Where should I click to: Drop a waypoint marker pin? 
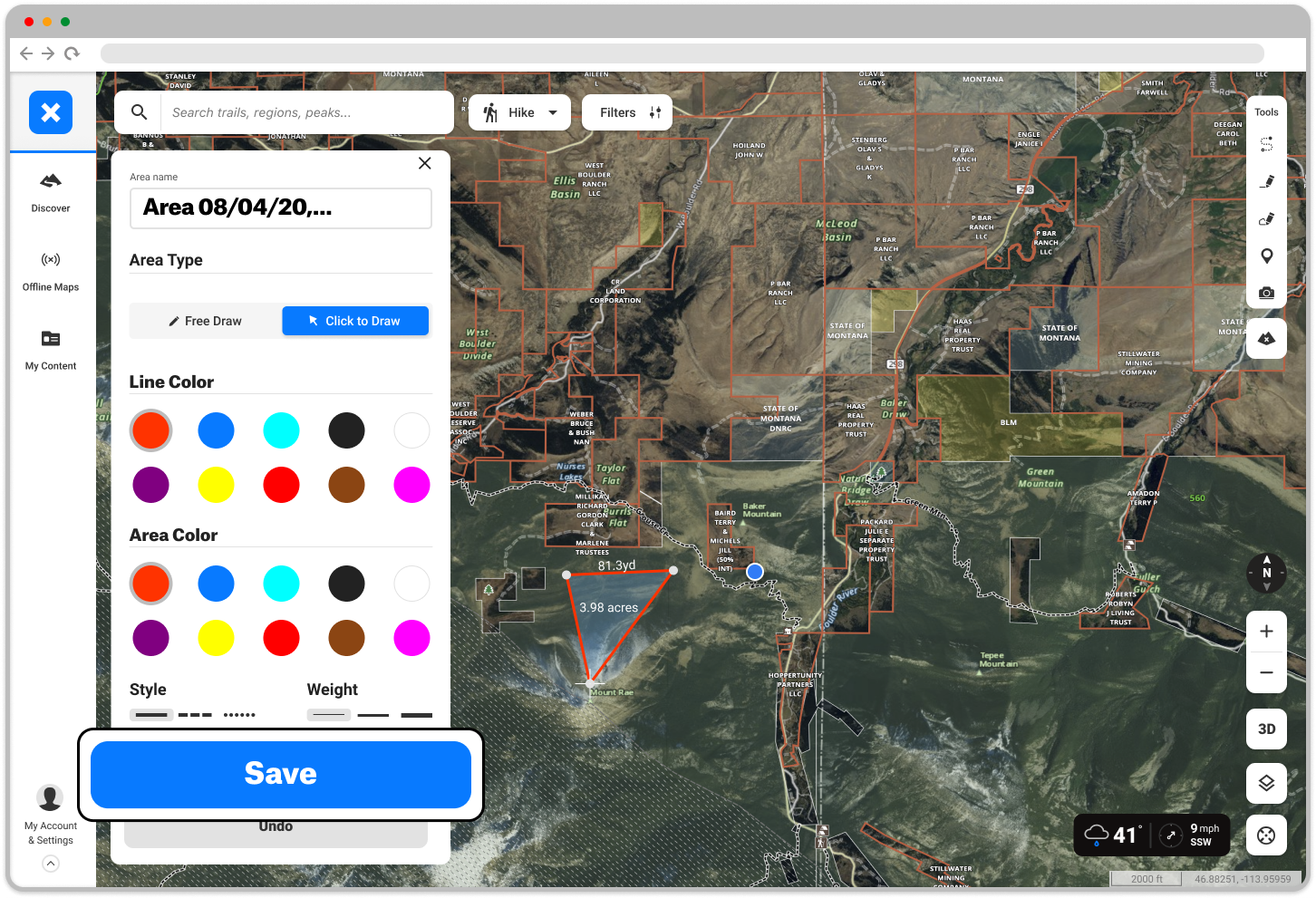point(1267,256)
